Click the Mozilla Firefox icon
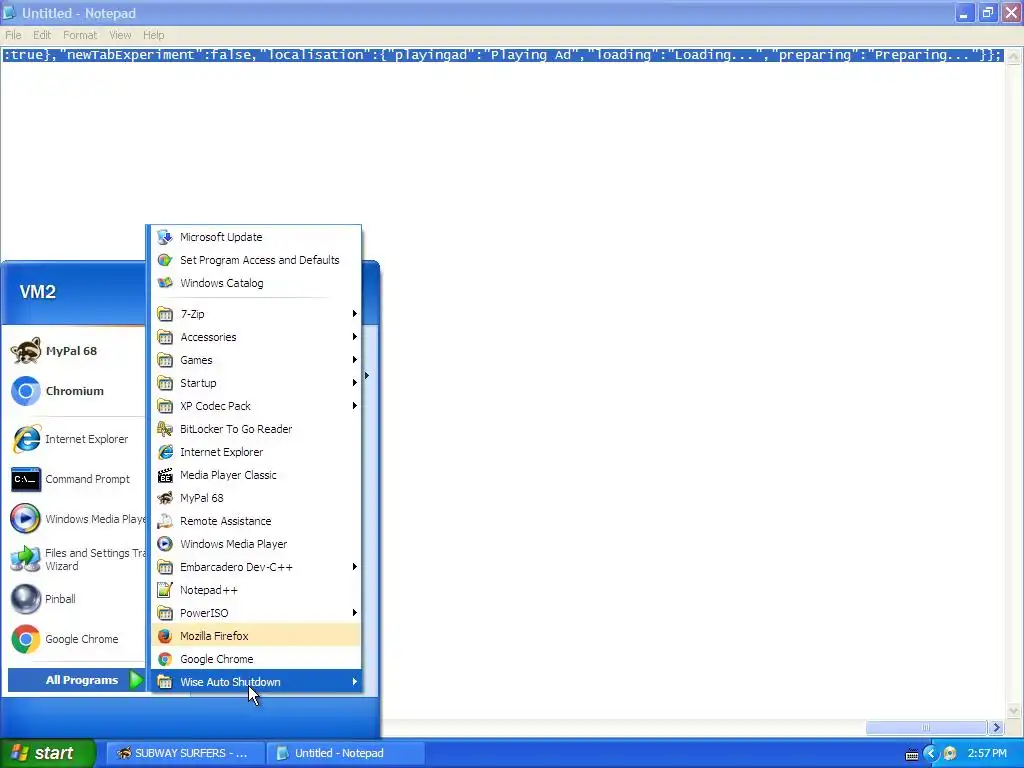The width and height of the screenshot is (1024, 768). coord(165,636)
